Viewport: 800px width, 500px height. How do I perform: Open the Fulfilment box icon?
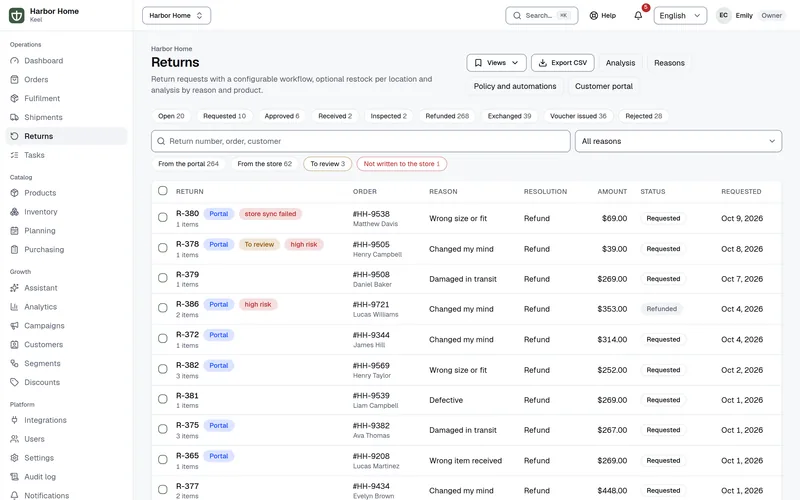point(14,98)
